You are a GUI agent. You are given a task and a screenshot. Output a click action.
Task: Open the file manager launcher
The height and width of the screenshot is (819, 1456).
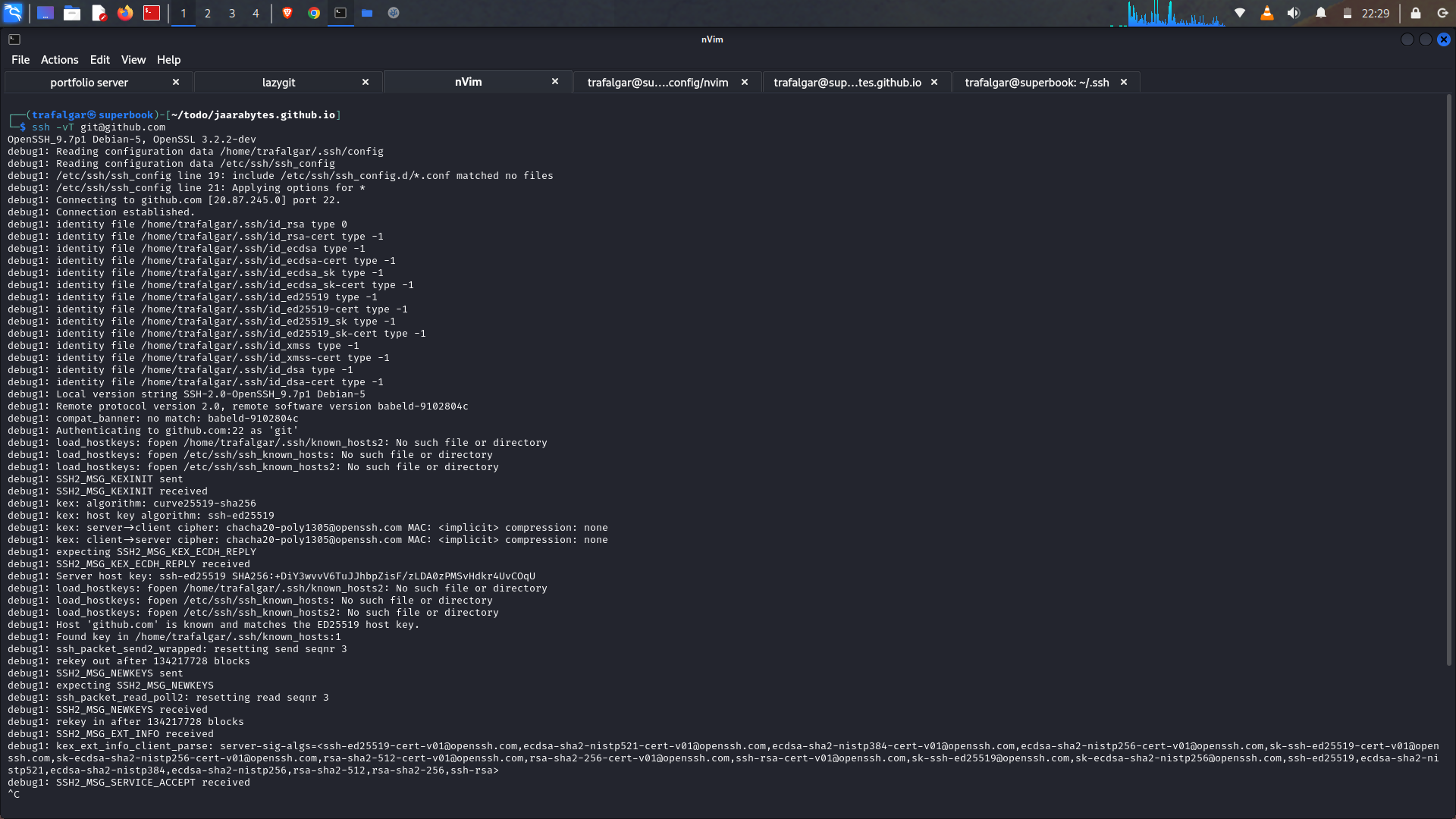pos(72,13)
